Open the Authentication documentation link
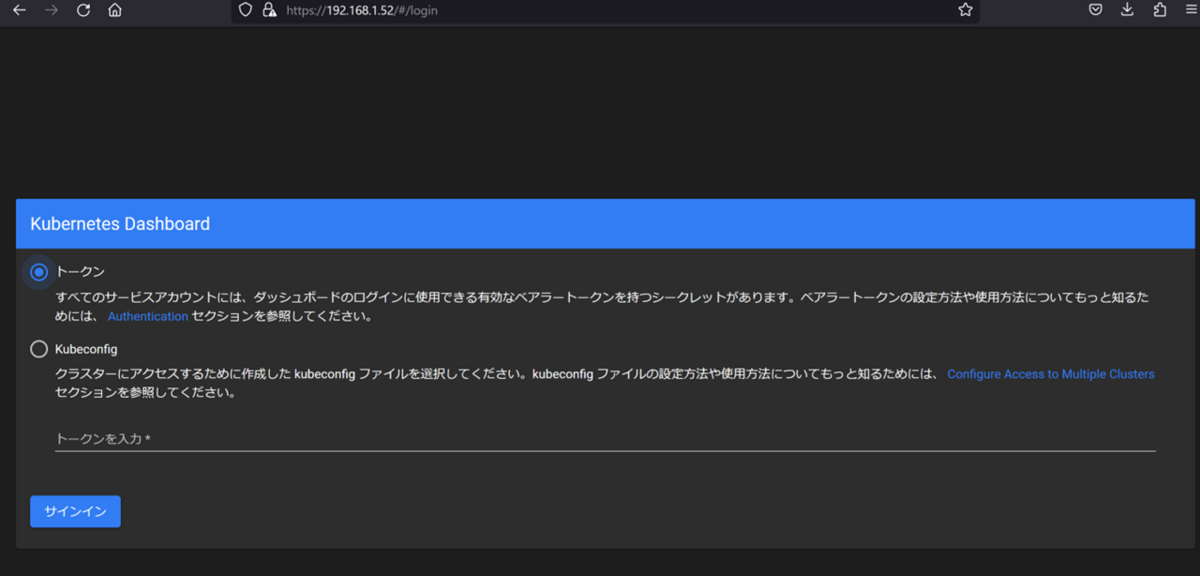 coord(147,315)
